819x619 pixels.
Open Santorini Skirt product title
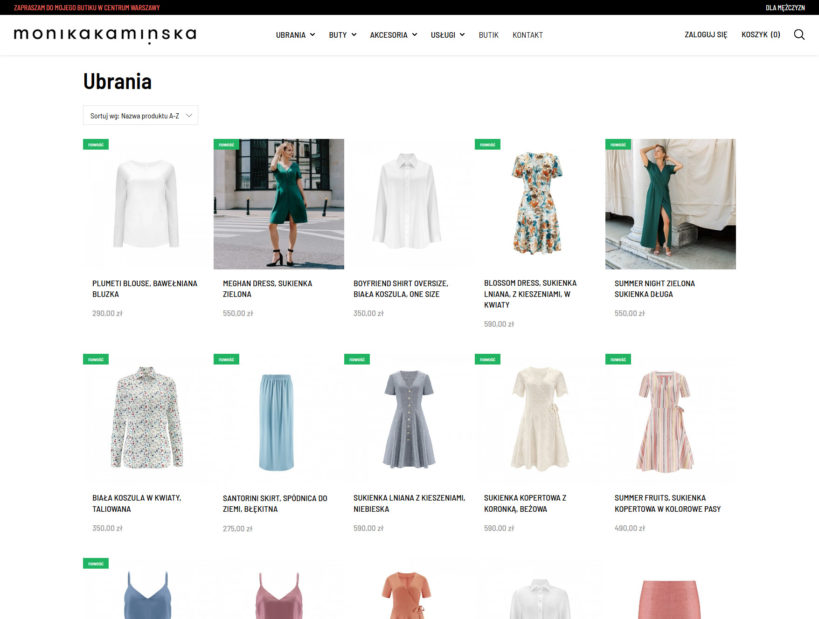275,504
